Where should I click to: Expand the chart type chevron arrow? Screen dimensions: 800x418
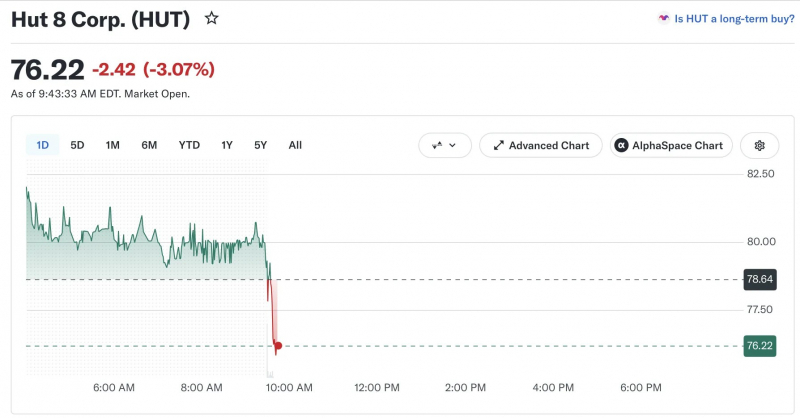pos(452,145)
